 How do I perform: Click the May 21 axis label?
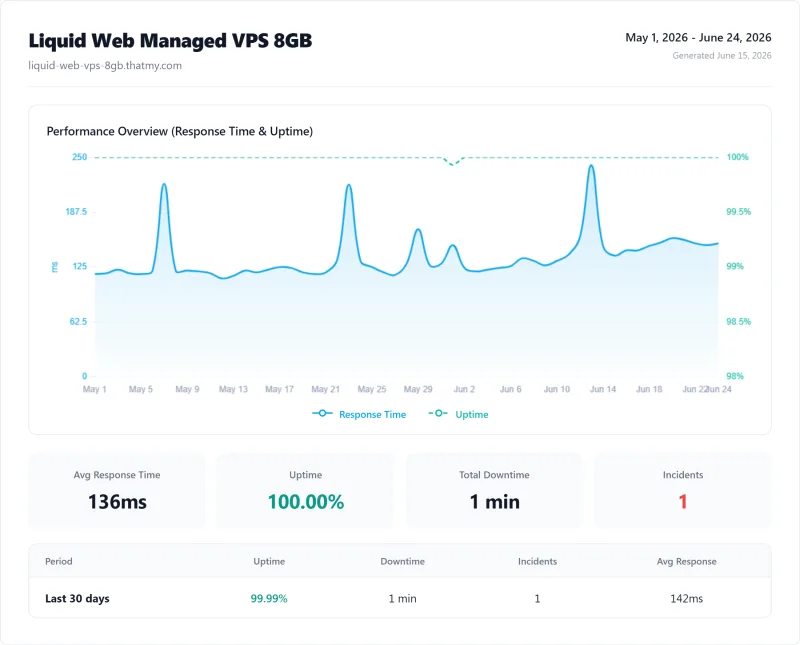click(326, 389)
